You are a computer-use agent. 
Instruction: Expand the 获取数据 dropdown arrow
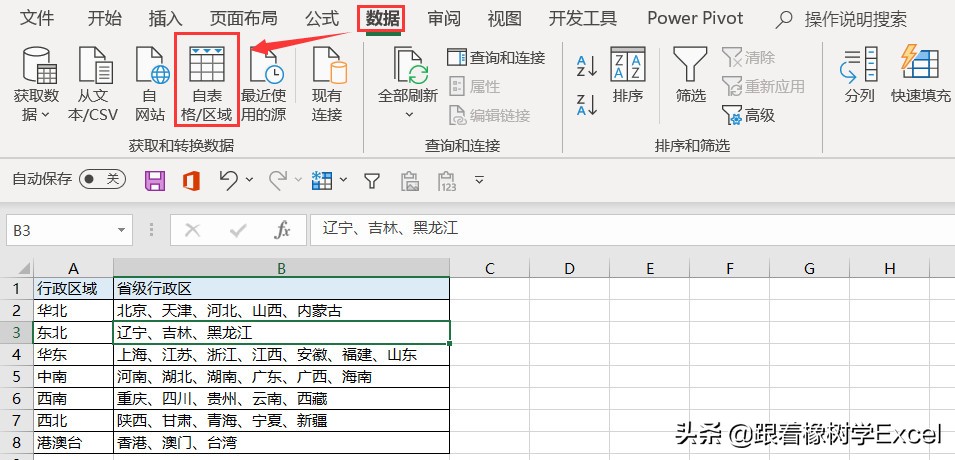46,115
